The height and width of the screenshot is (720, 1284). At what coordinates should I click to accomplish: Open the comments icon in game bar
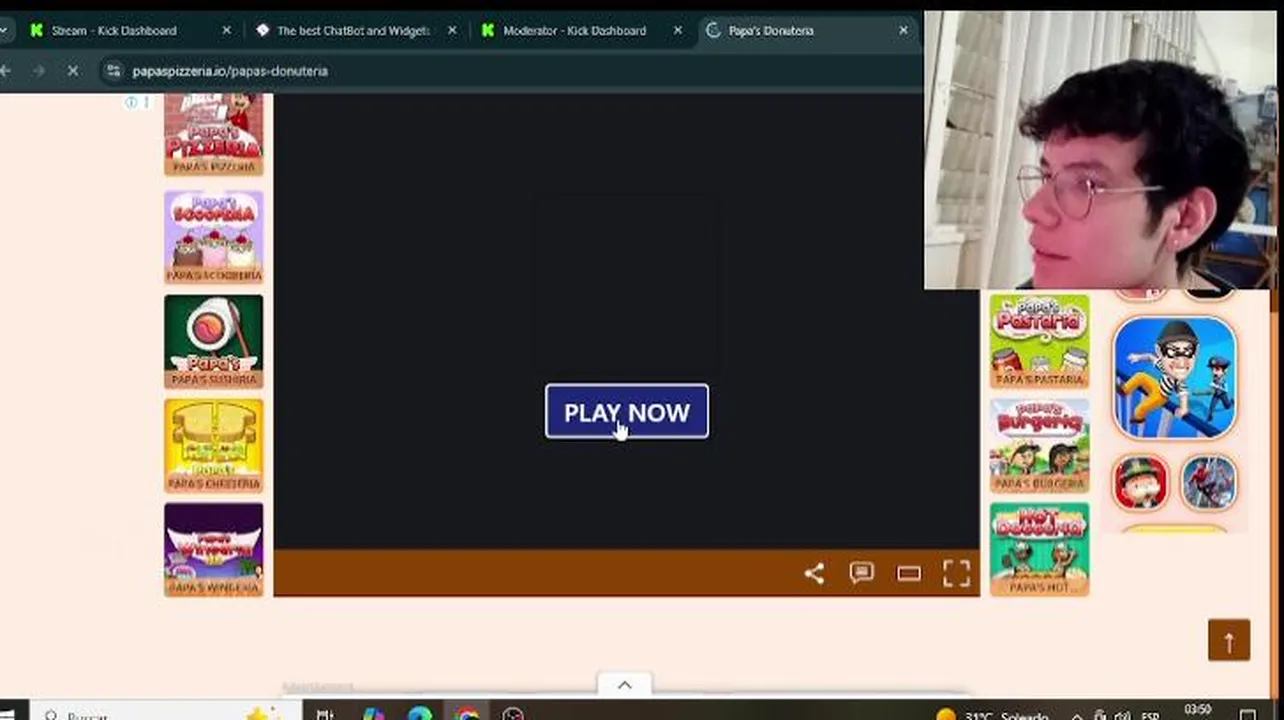tap(861, 573)
